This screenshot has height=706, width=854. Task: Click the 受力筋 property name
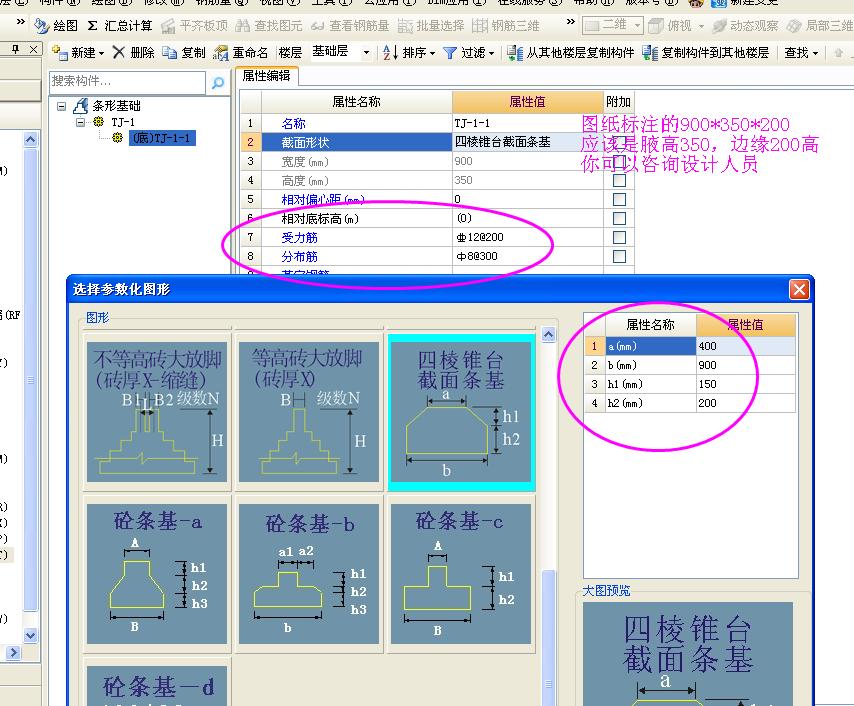point(300,238)
